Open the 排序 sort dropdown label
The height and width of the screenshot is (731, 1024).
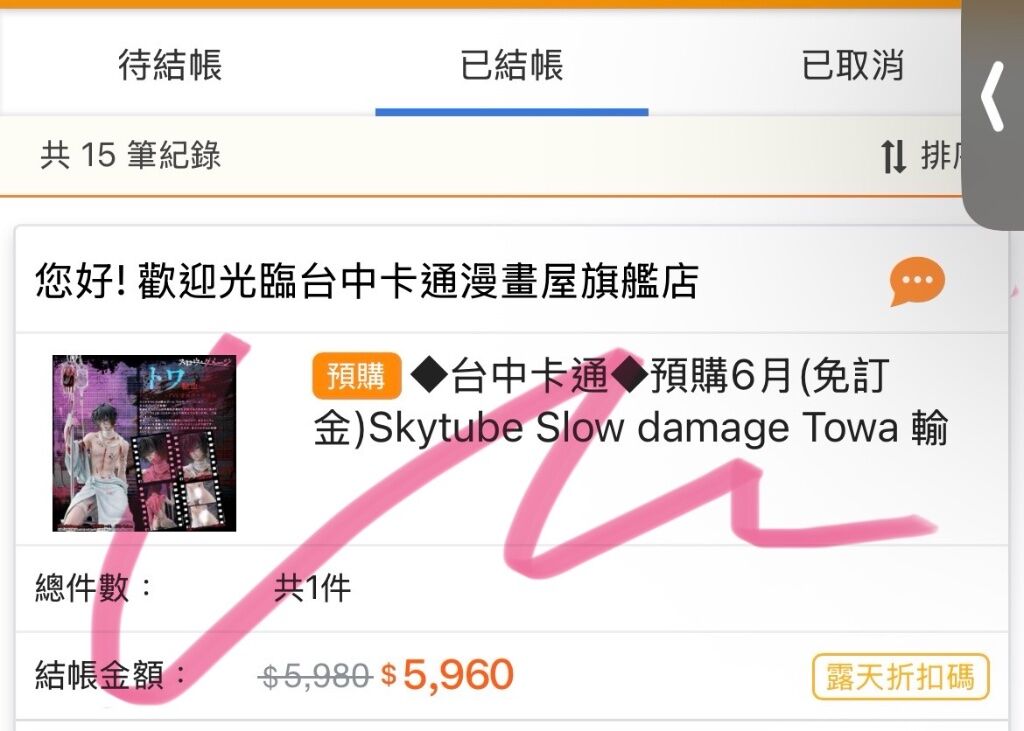click(x=940, y=157)
